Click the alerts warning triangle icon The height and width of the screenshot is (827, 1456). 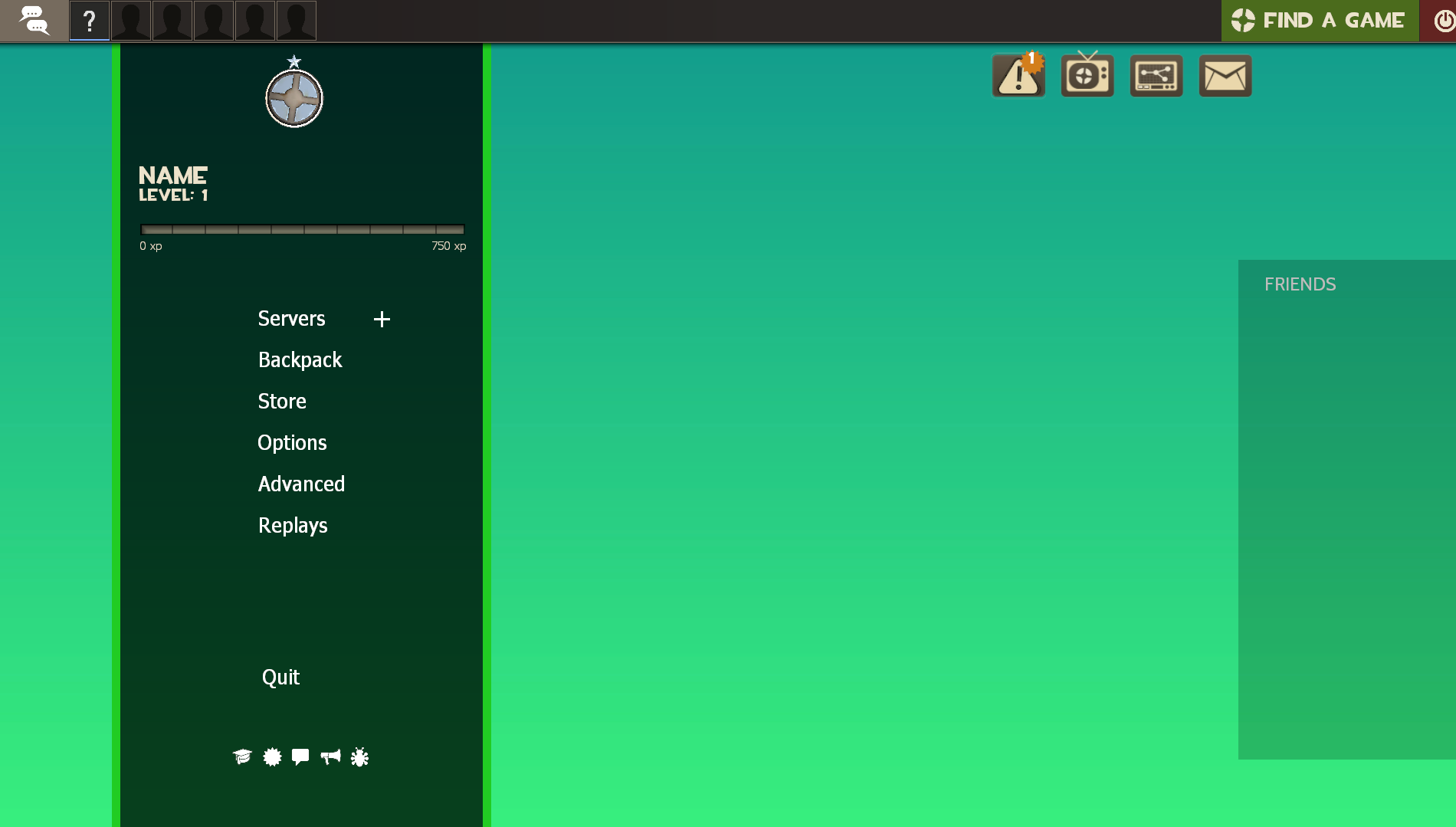(x=1018, y=76)
